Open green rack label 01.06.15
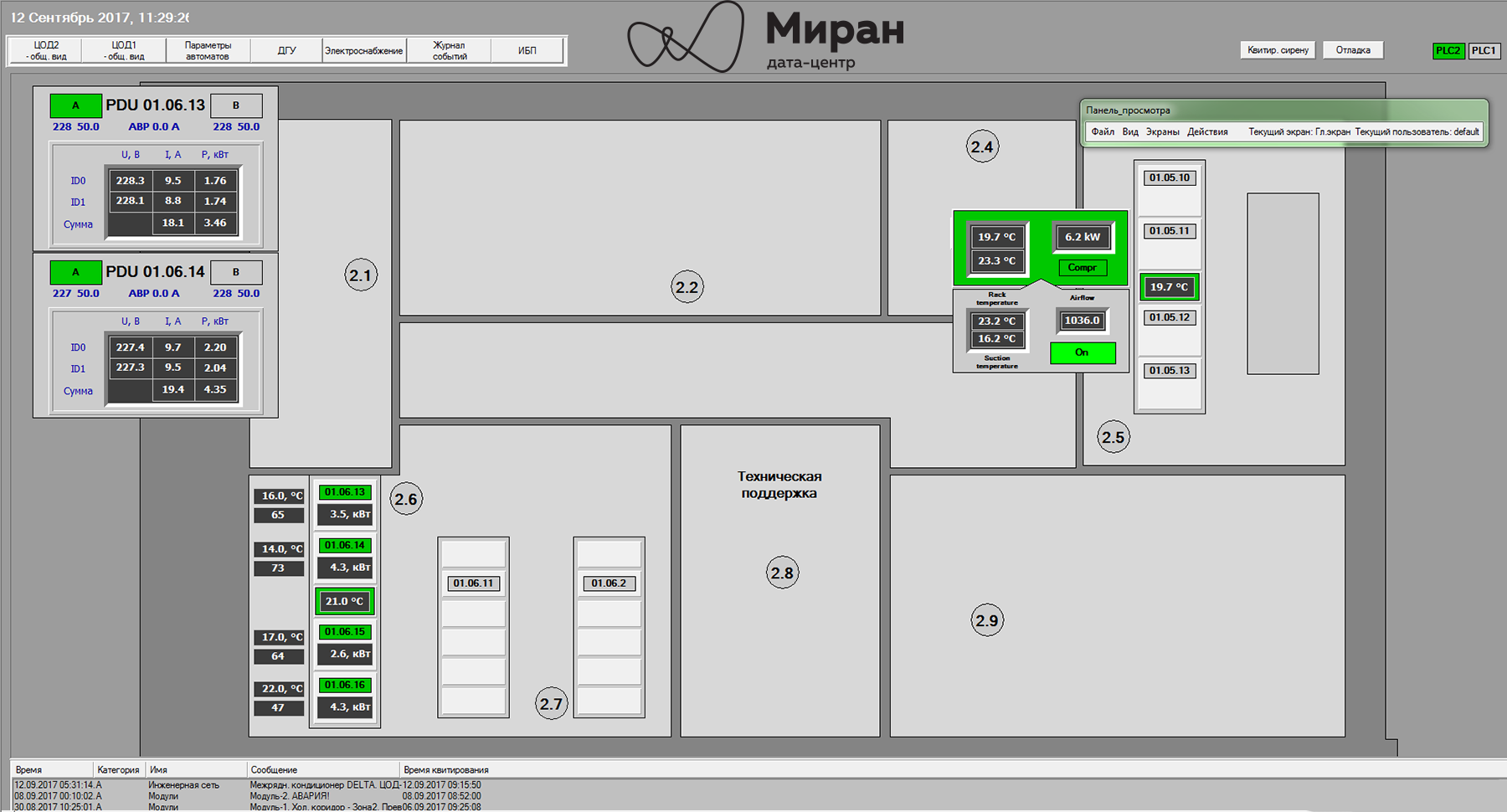This screenshot has height=812, width=1507. [x=345, y=632]
